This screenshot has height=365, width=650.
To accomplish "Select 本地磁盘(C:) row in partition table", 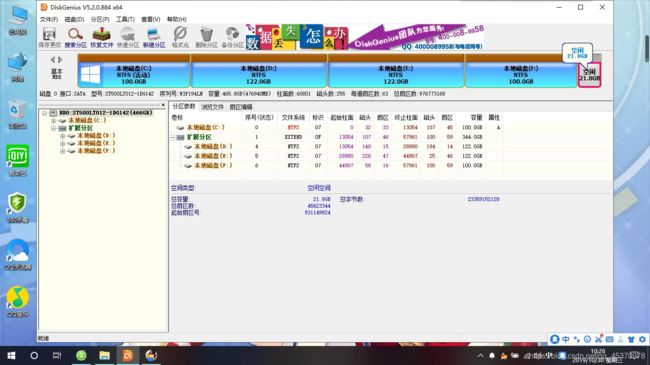I will (337, 127).
